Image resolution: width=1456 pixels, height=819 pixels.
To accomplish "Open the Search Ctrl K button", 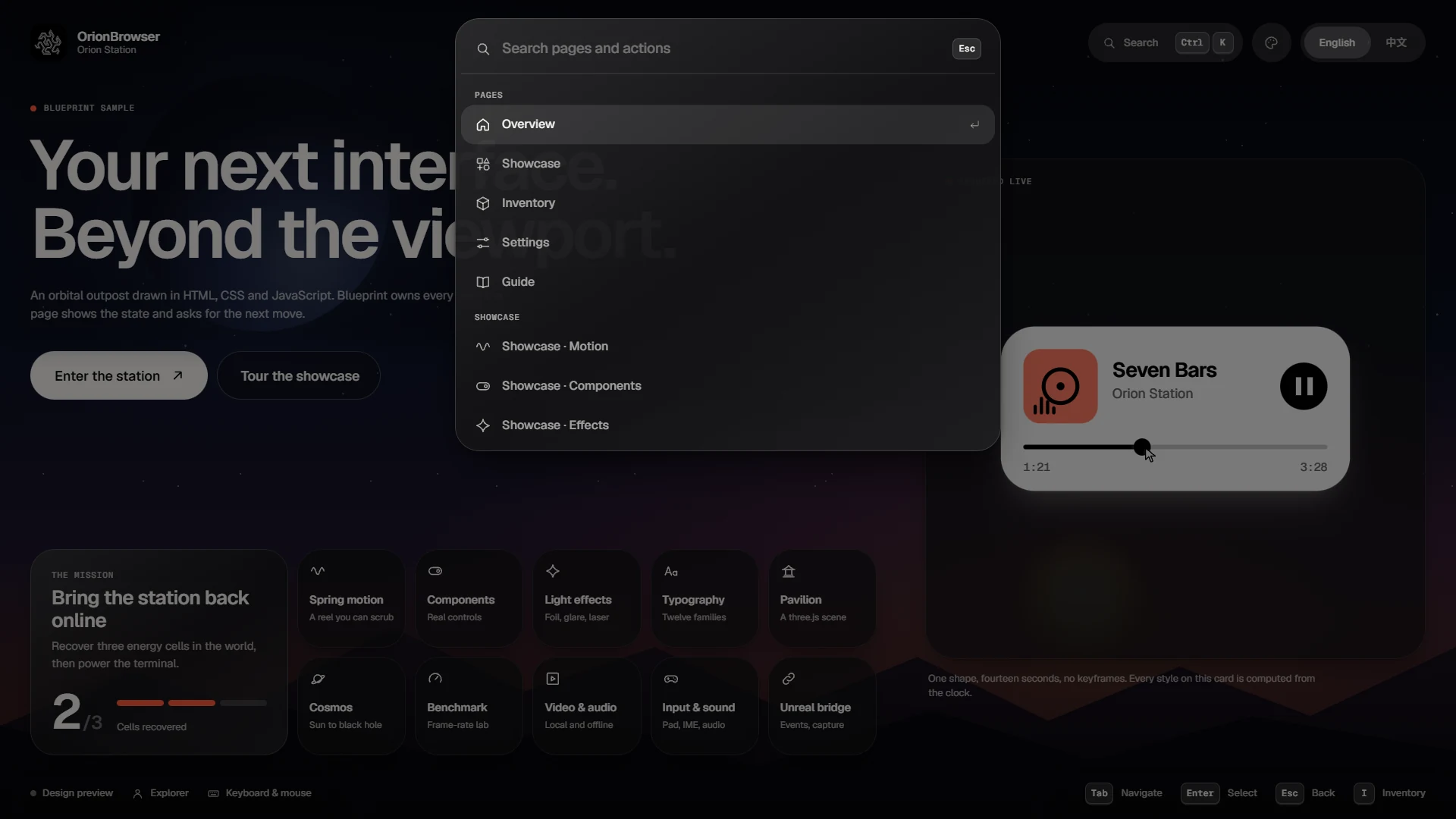I will [x=1165, y=42].
